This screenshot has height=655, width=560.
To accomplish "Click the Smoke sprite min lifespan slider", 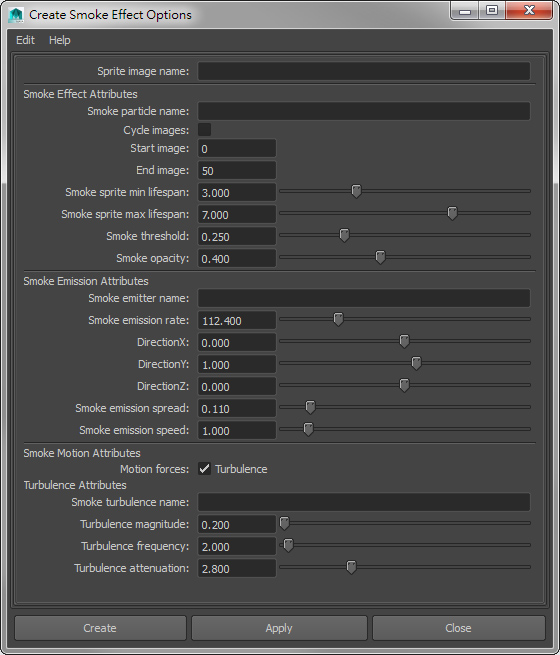I will [405, 191].
